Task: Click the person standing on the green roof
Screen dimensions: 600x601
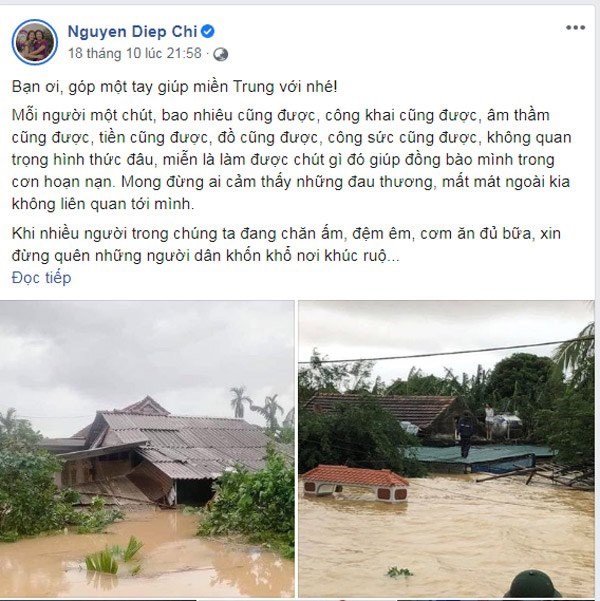Action: (465, 434)
